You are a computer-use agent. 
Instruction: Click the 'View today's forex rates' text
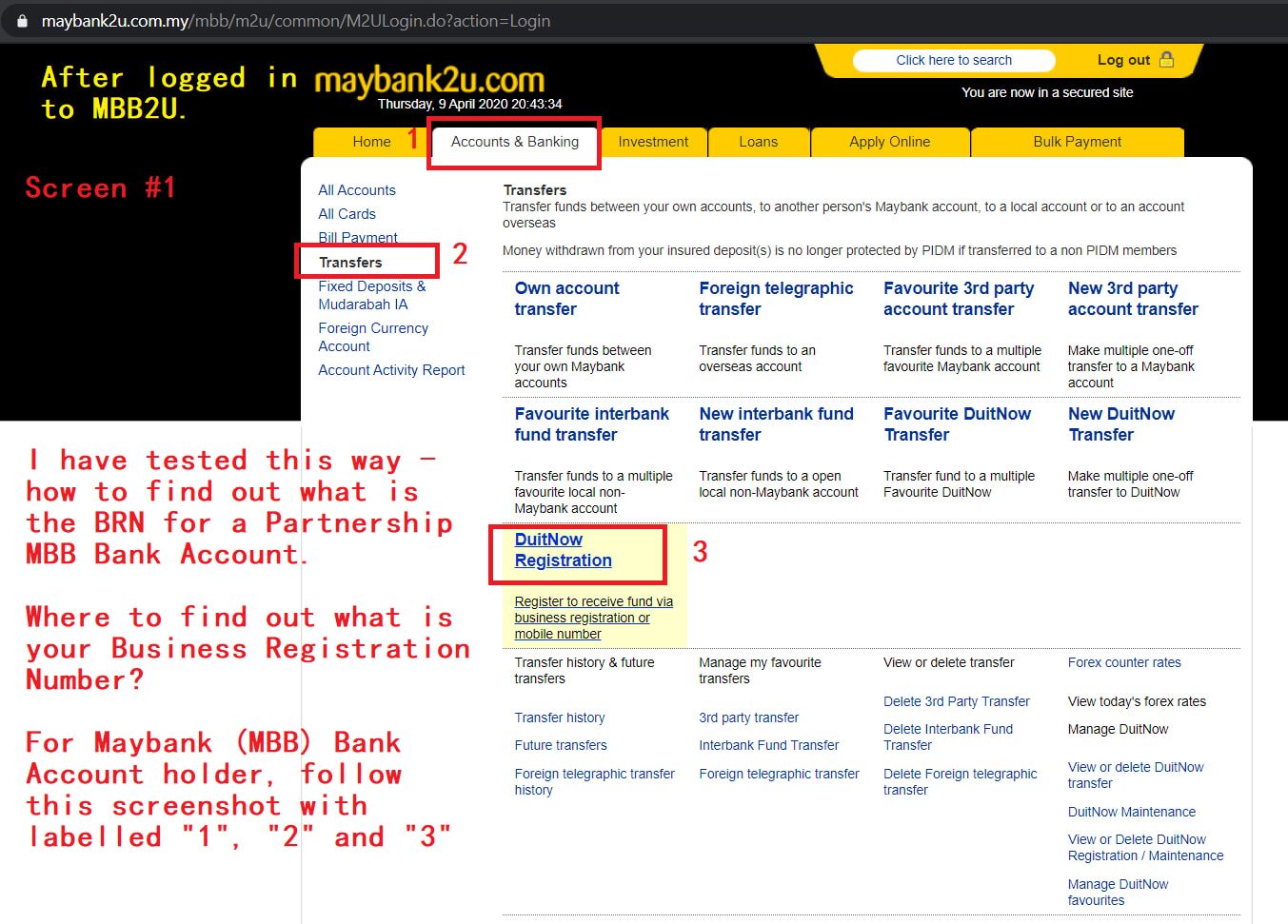tap(1137, 701)
